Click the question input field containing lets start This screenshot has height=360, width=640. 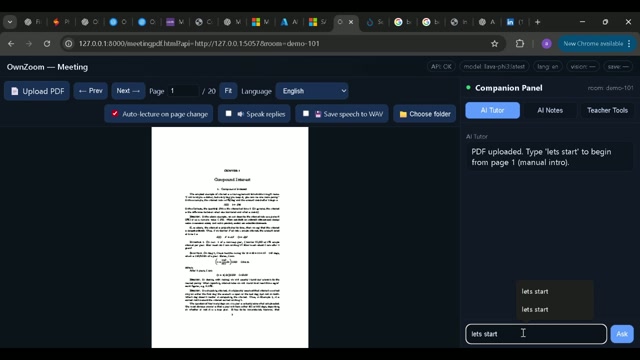(x=536, y=334)
